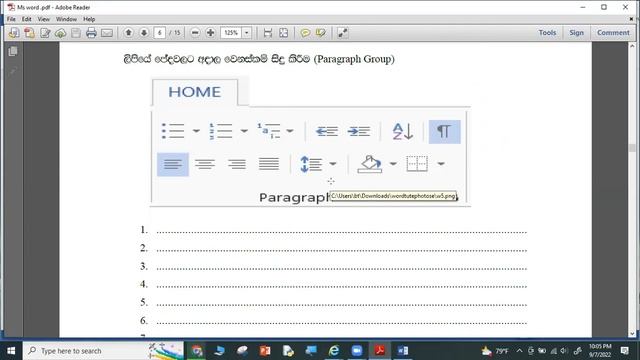The height and width of the screenshot is (360, 640).
Task: Zoom out with the minus button
Action: [x=195, y=33]
